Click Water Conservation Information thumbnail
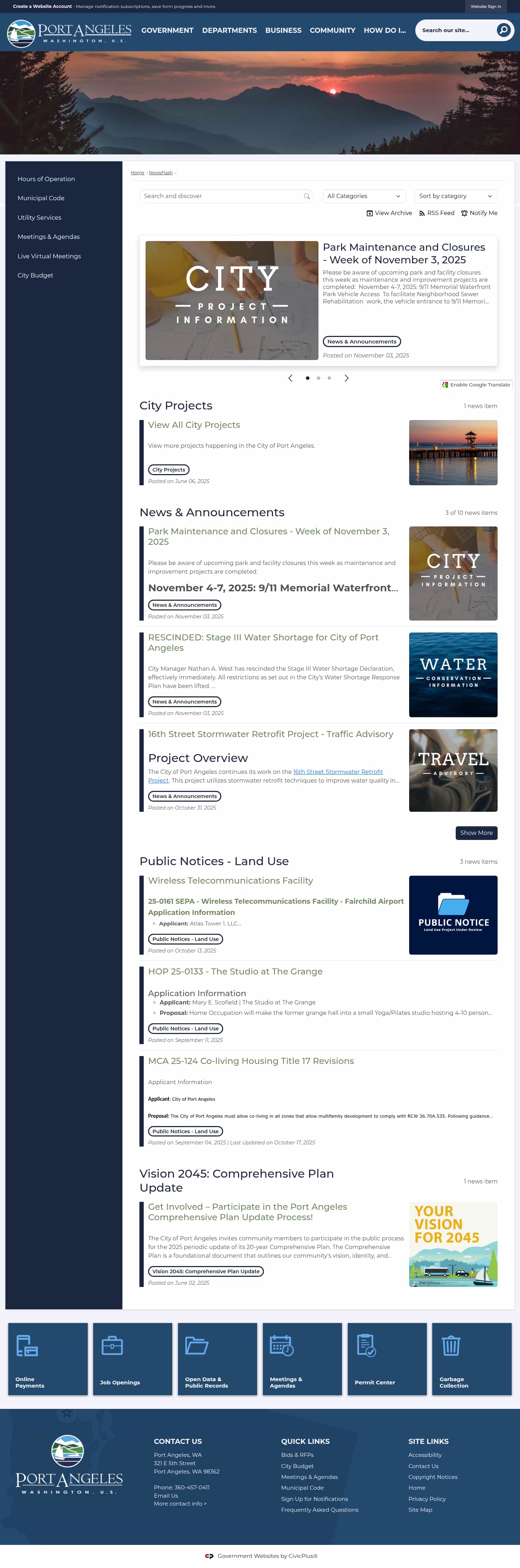The height and width of the screenshot is (1568, 520). (x=453, y=675)
